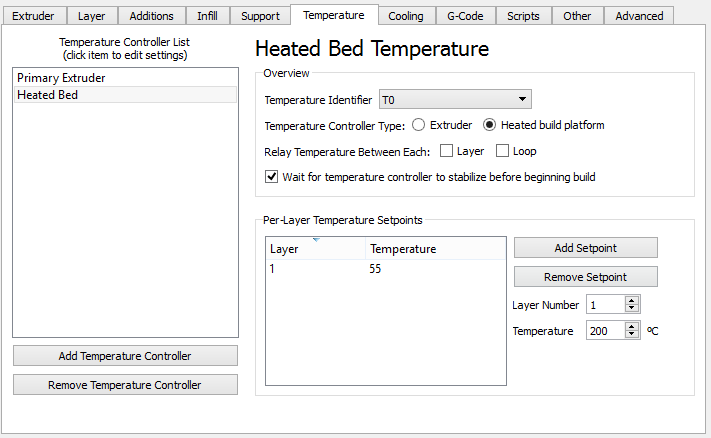The image size is (711, 438).
Task: Open the Temperature Identifier dropdown
Action: click(455, 100)
